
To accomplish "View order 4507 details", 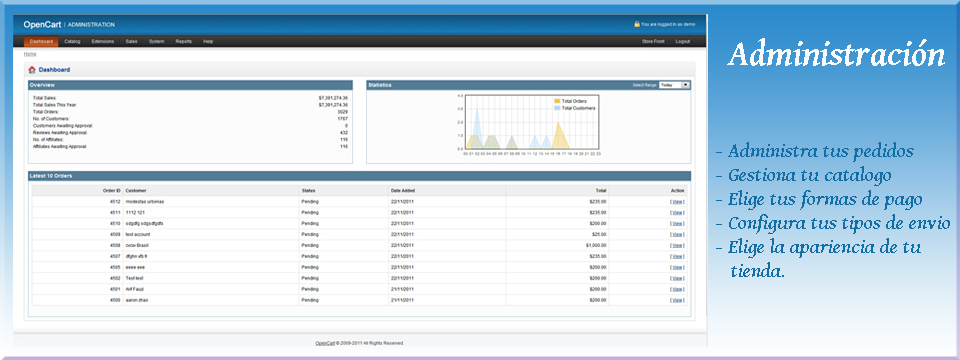I will click(677, 257).
